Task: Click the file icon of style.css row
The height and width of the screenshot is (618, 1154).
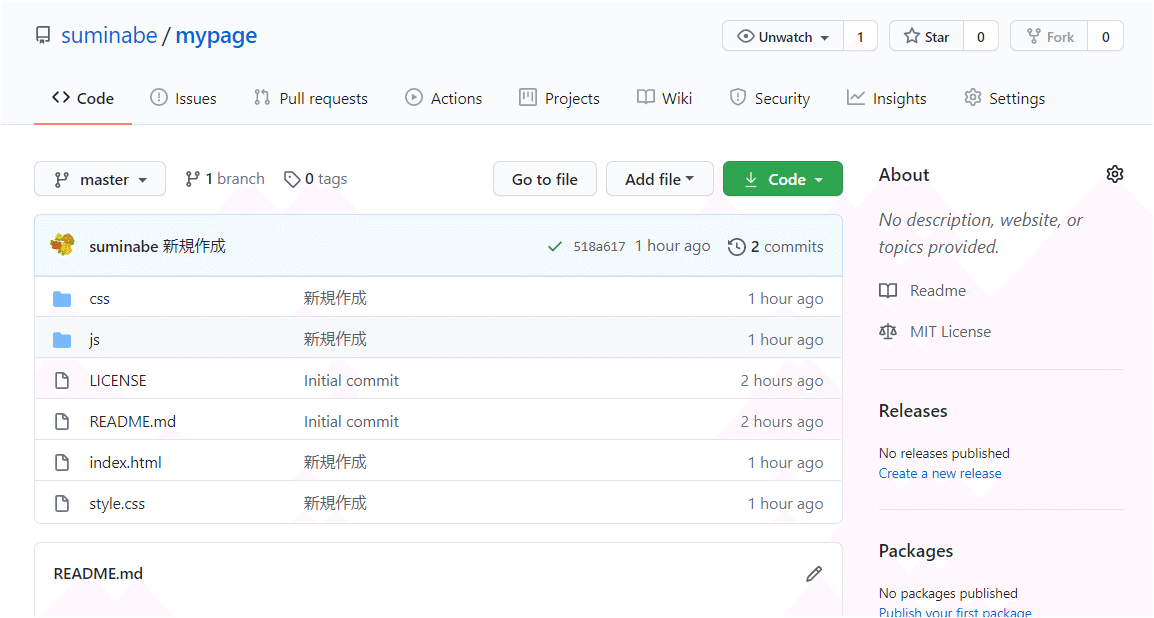Action: 63,504
